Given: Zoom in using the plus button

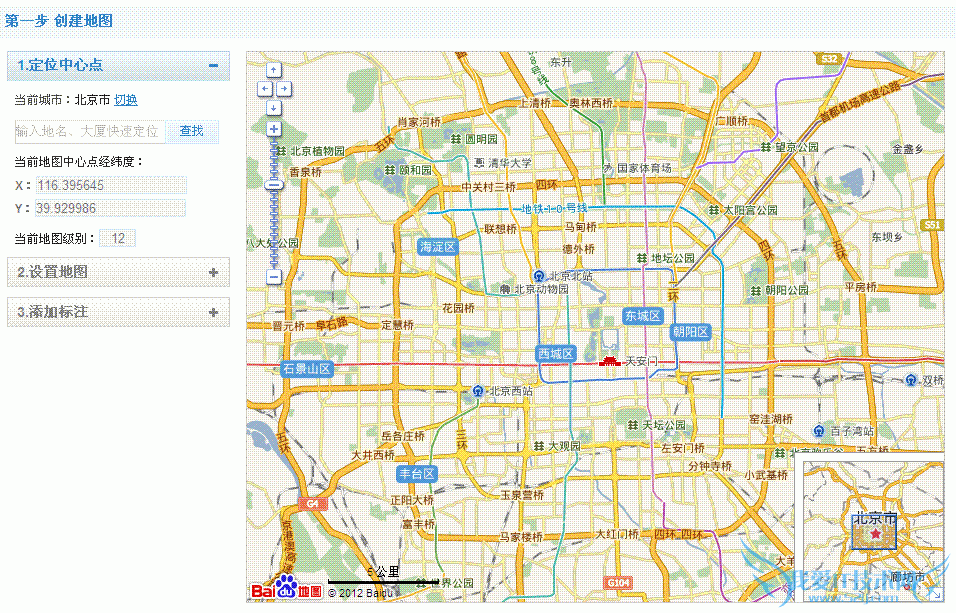Looking at the screenshot, I should click(274, 129).
